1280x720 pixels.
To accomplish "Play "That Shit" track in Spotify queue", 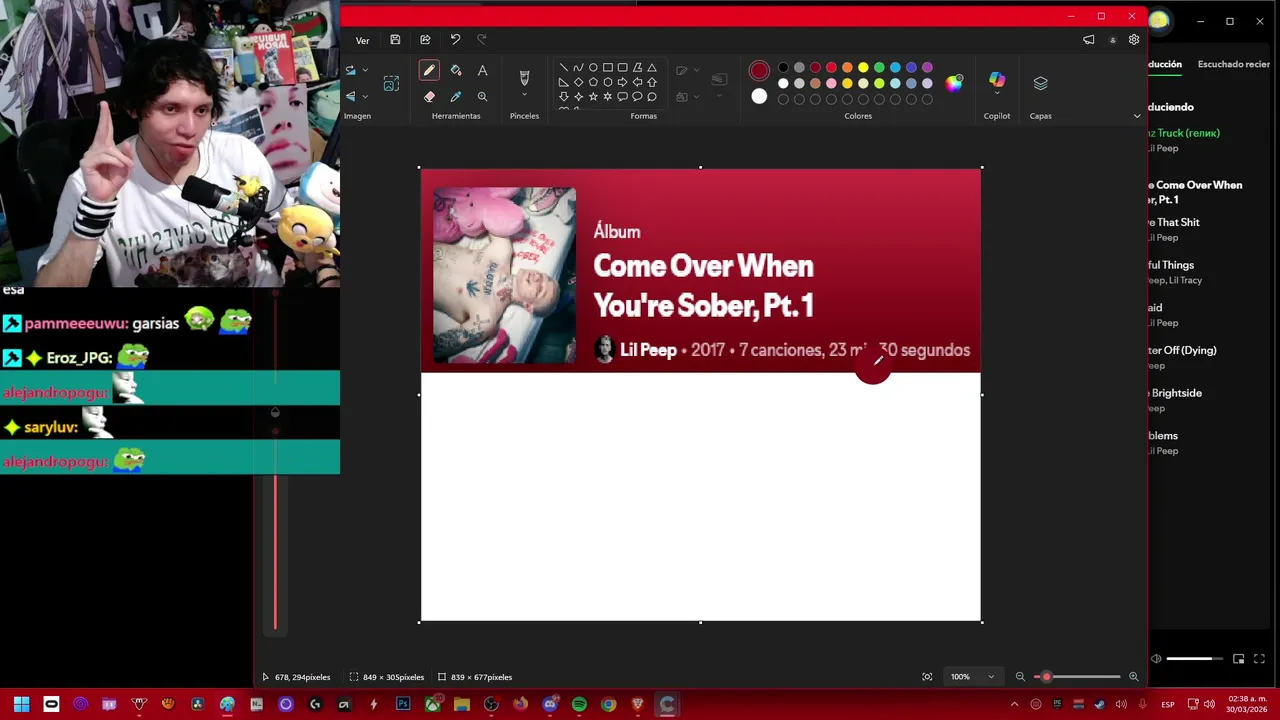I will [x=1174, y=223].
